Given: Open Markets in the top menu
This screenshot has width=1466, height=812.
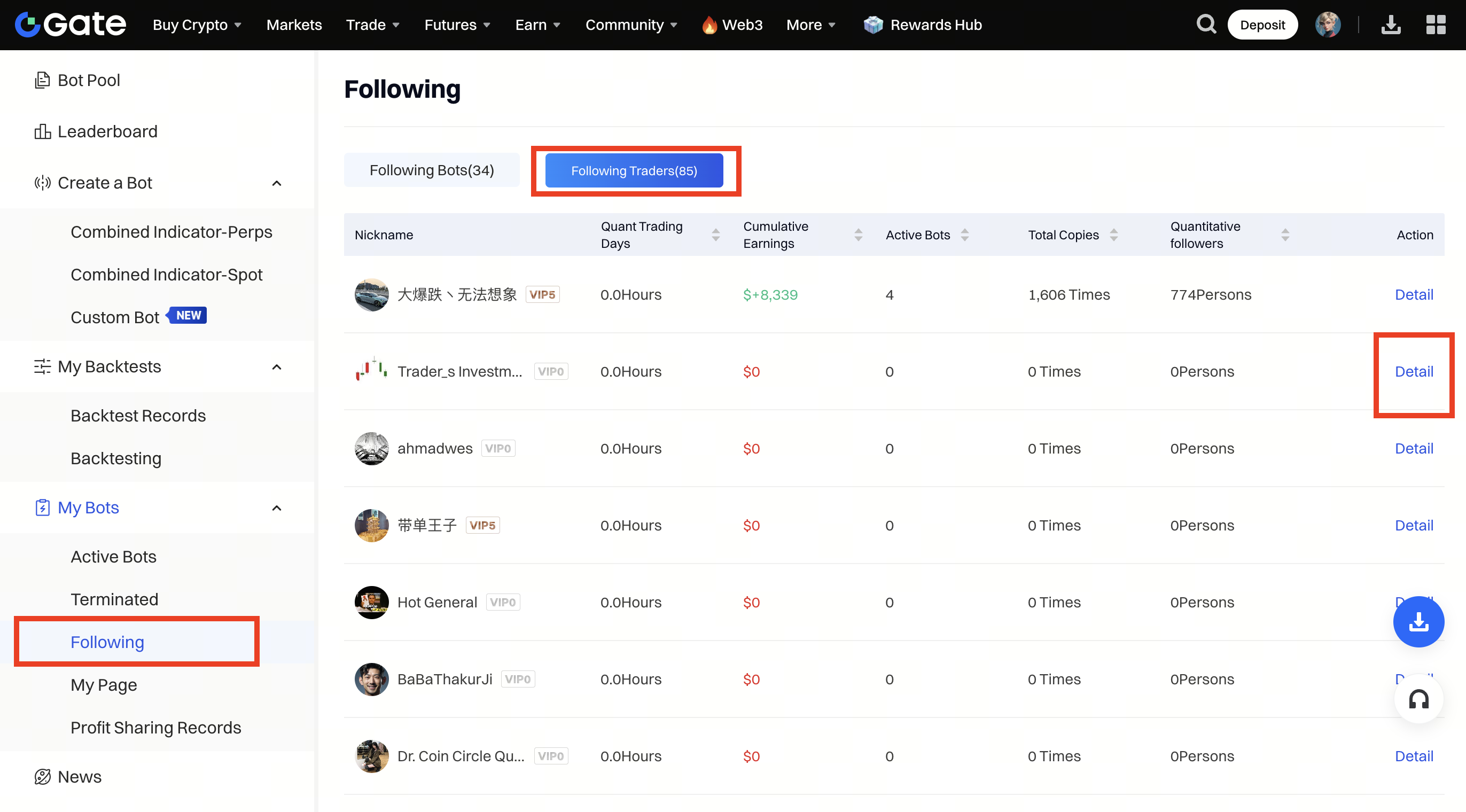Looking at the screenshot, I should pos(294,25).
